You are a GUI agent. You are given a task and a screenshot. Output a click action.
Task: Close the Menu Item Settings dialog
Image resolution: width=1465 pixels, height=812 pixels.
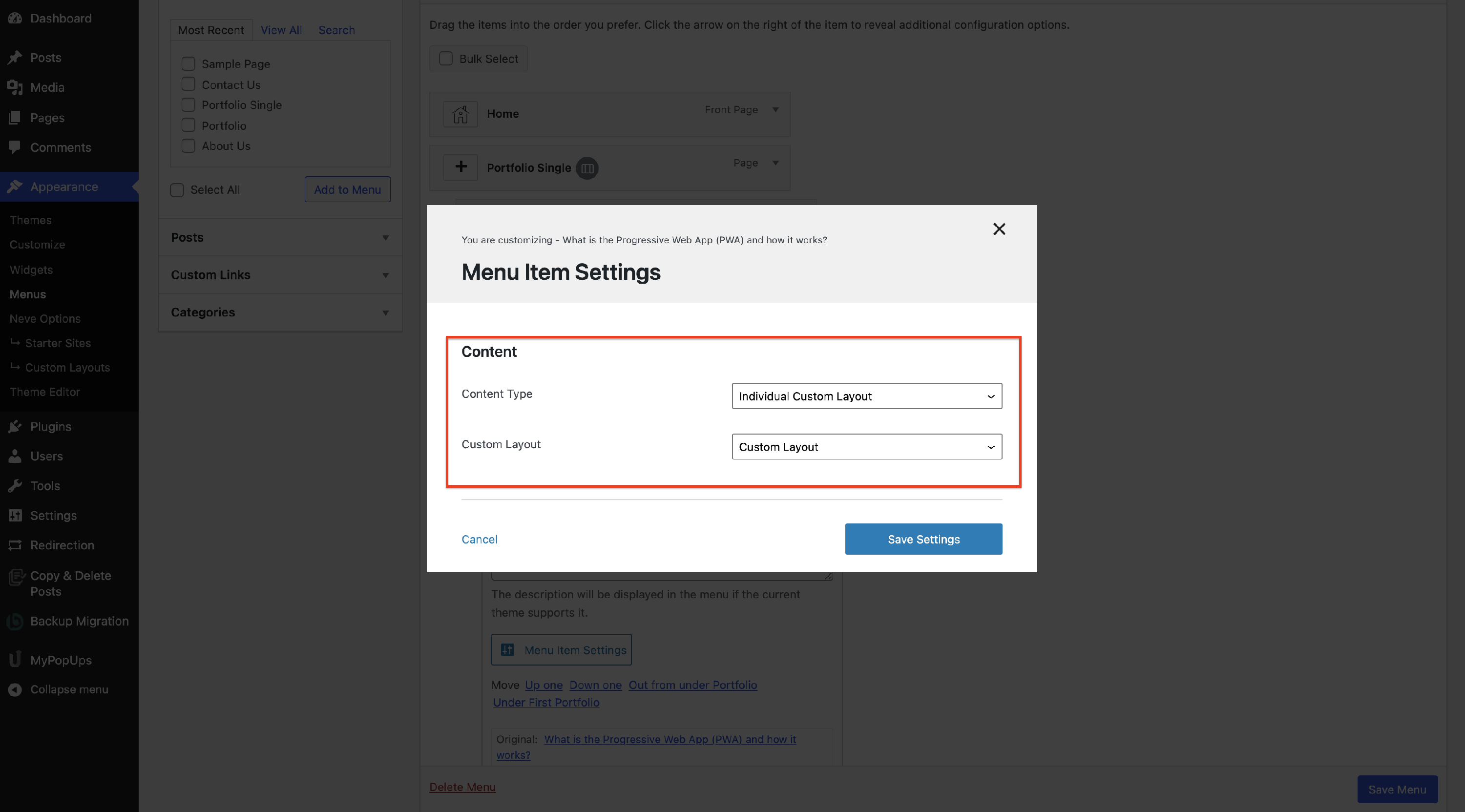pyautogui.click(x=999, y=229)
